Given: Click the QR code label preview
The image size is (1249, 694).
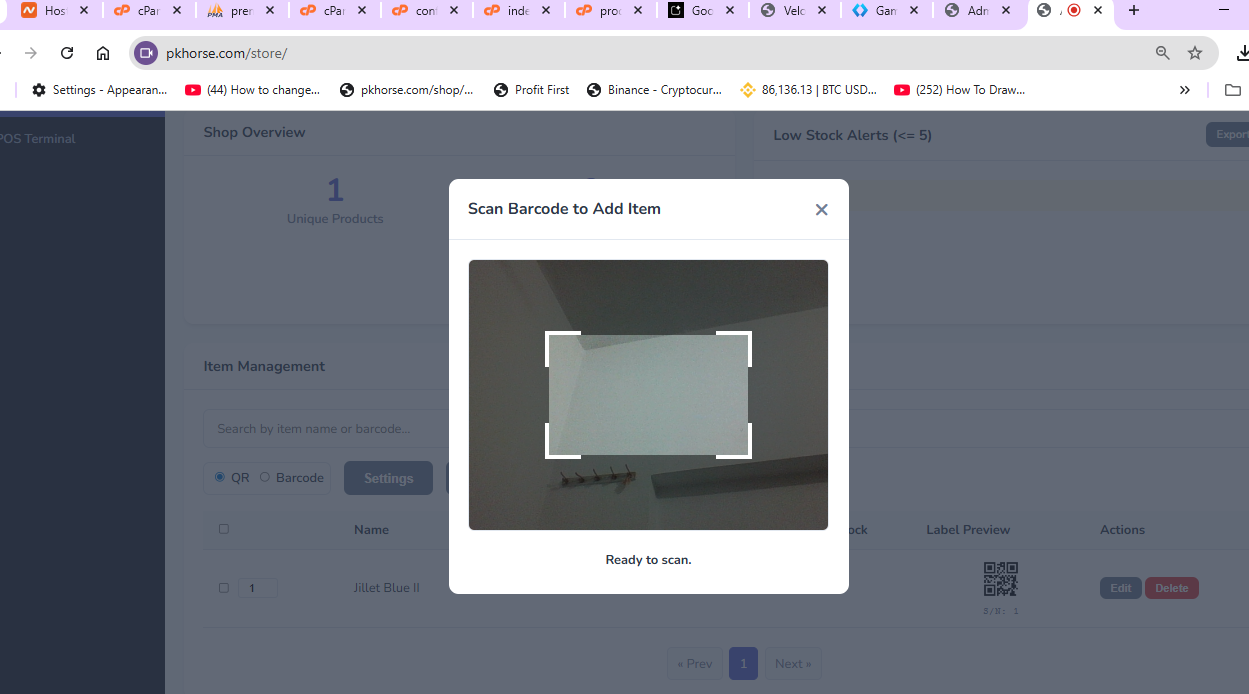Looking at the screenshot, I should pyautogui.click(x=1000, y=579).
